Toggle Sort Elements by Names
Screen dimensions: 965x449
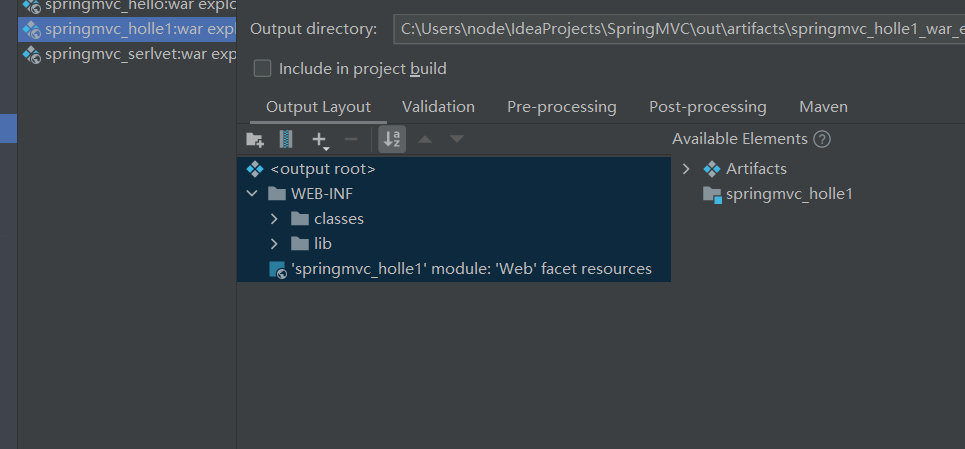click(x=392, y=139)
